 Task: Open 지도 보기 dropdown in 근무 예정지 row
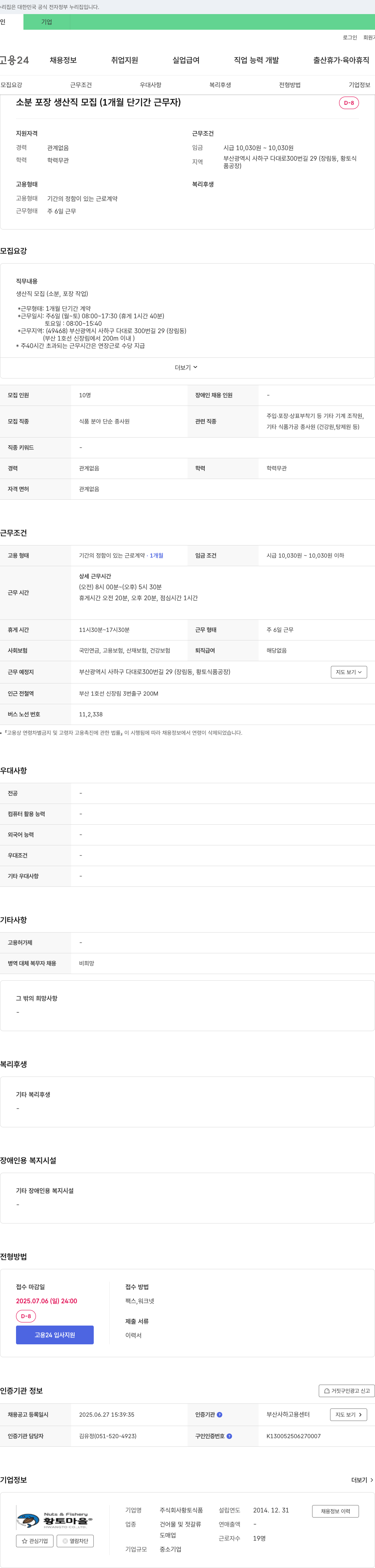click(x=349, y=672)
